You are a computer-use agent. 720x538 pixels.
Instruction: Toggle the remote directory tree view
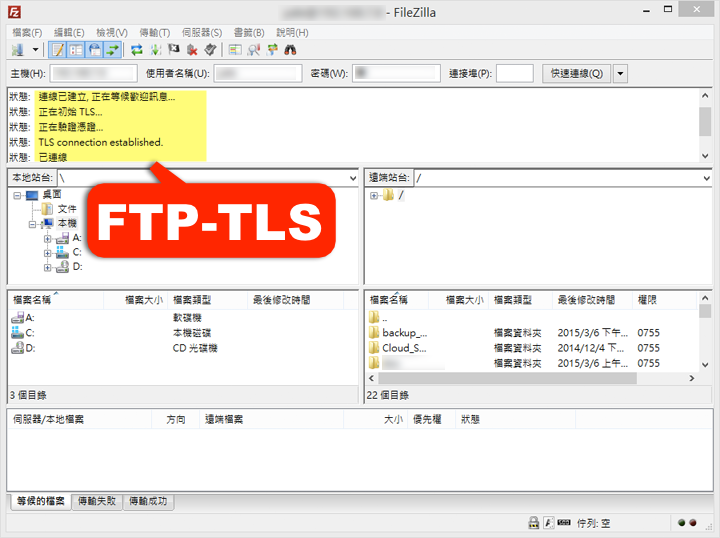pos(95,50)
